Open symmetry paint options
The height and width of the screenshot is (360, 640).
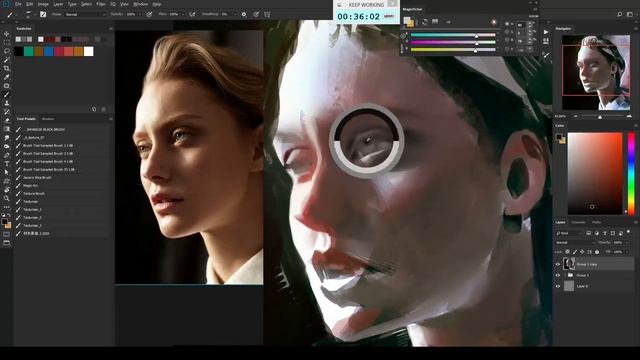pos(267,14)
